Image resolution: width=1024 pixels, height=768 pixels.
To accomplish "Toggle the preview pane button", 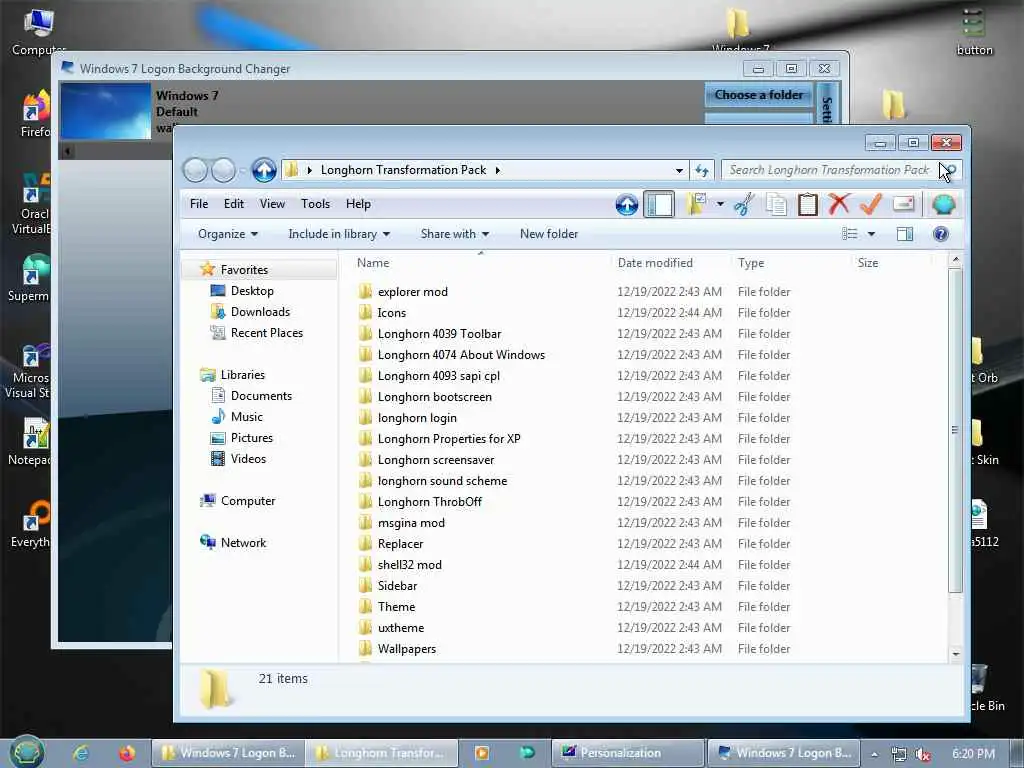I will pyautogui.click(x=904, y=234).
